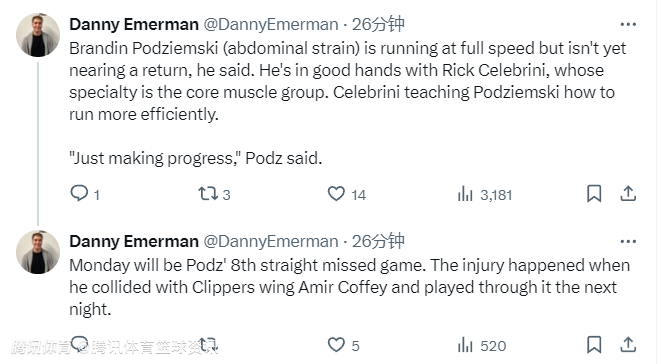Open the first tweet's 26分钟 timestamp
This screenshot has width=666, height=364.
(x=378, y=24)
